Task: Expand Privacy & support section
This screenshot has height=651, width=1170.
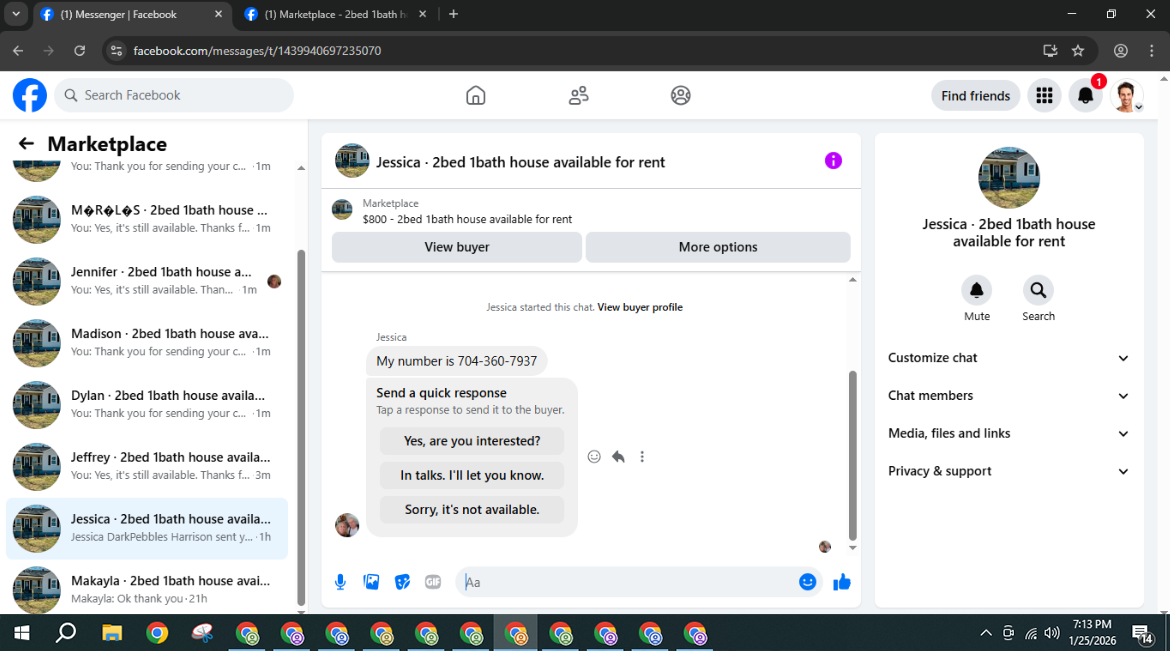Action: tap(1009, 471)
